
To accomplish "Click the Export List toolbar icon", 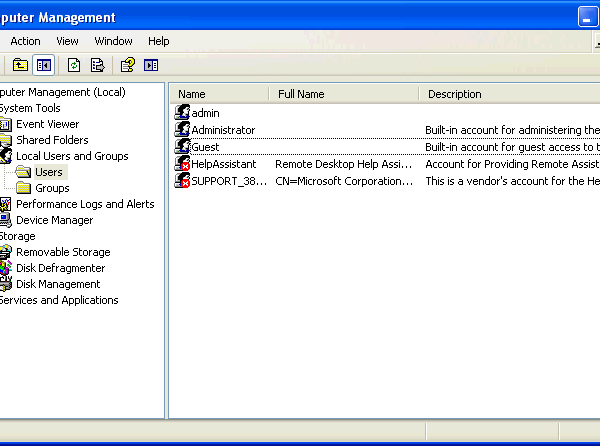I will pos(98,65).
